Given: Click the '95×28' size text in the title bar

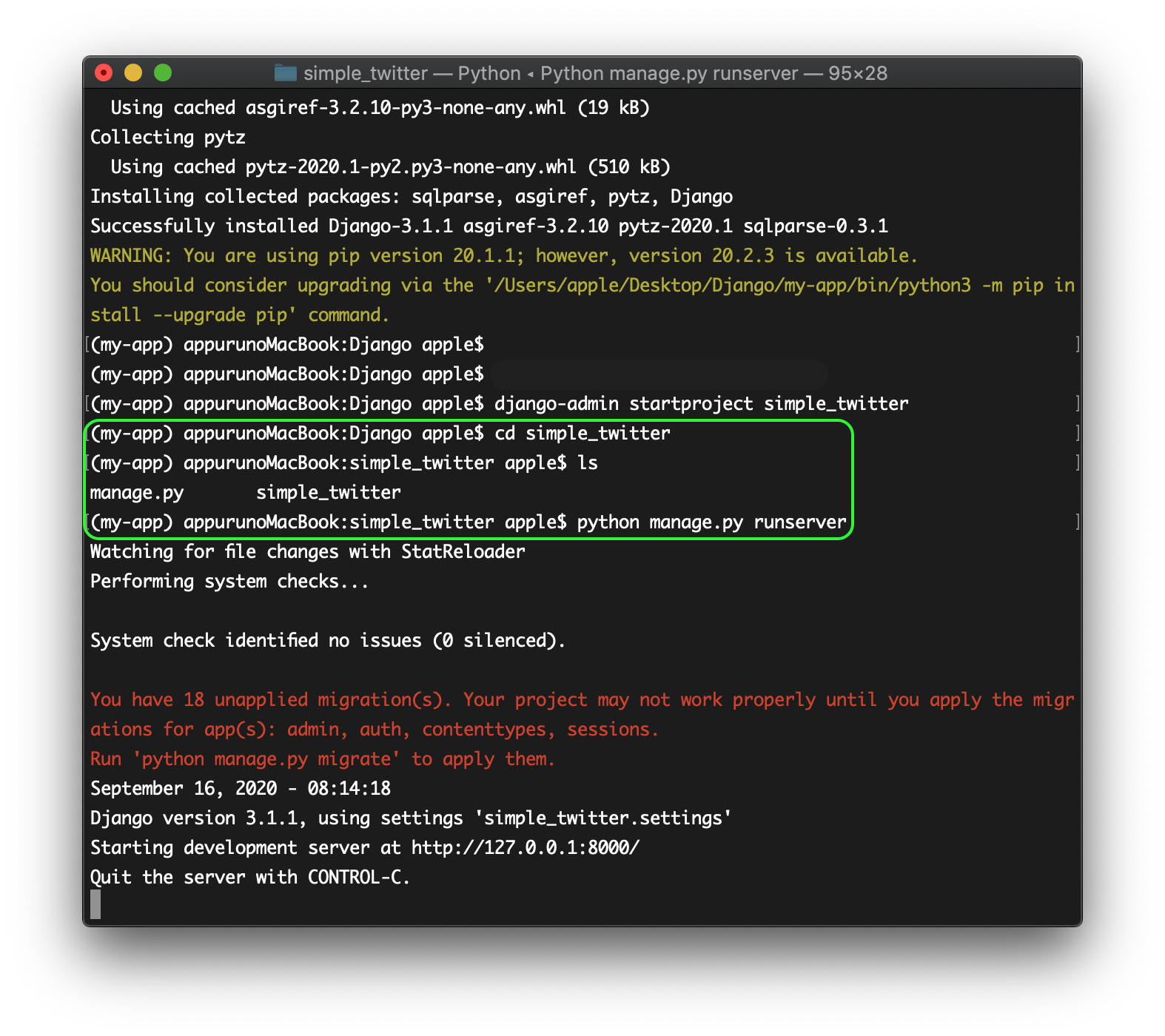Looking at the screenshot, I should pos(858,73).
